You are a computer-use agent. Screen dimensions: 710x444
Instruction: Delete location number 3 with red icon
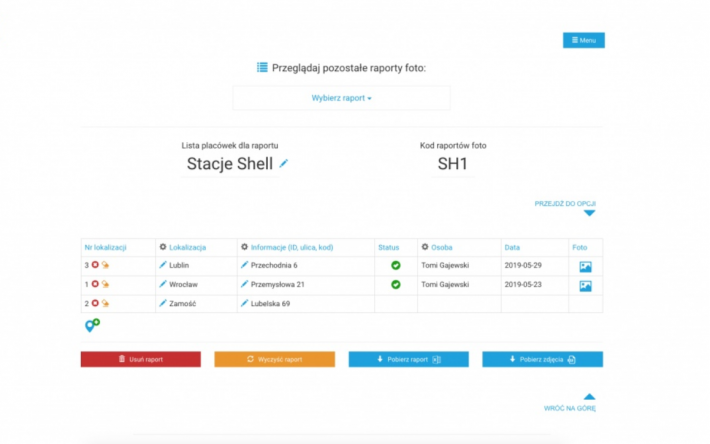pyautogui.click(x=95, y=265)
